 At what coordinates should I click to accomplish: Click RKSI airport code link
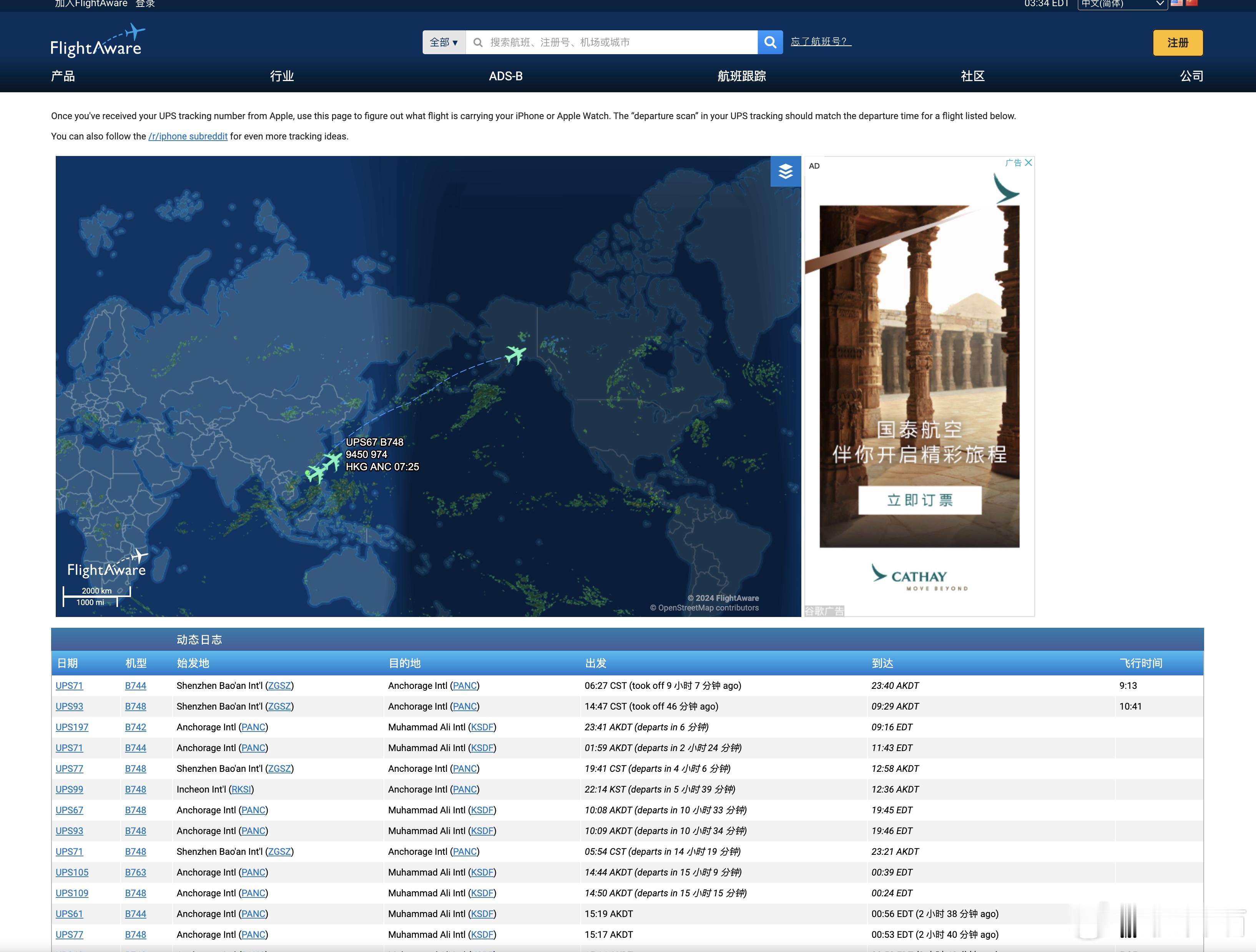241,789
